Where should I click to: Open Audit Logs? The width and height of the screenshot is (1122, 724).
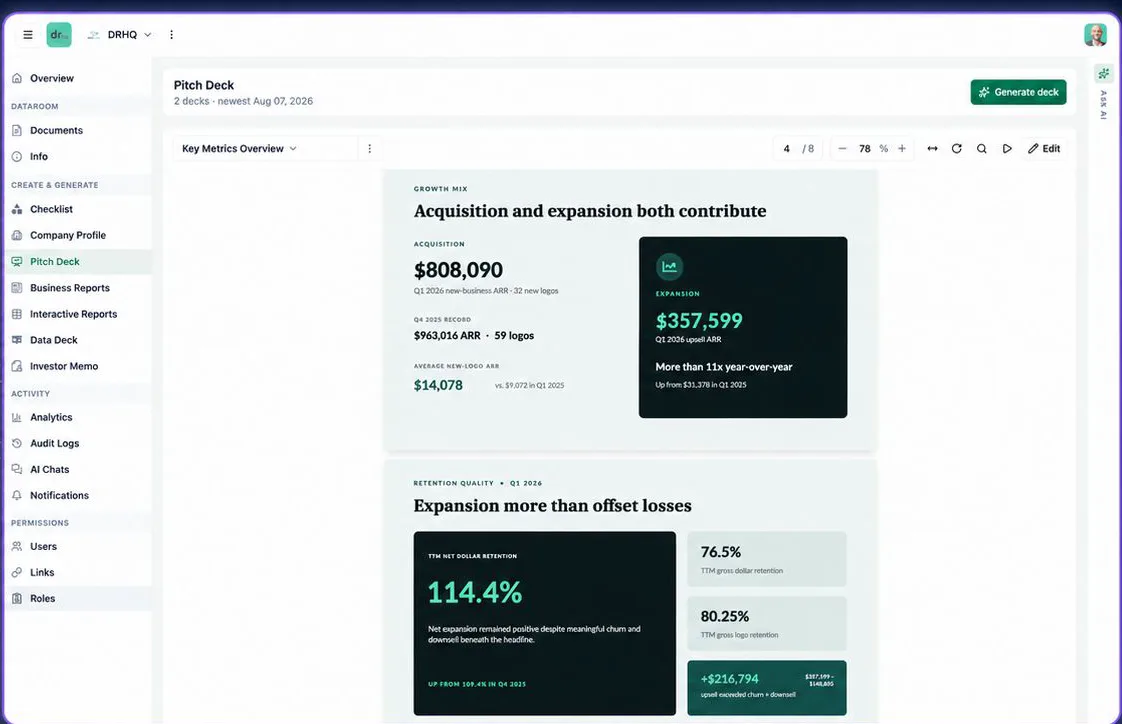point(77,443)
